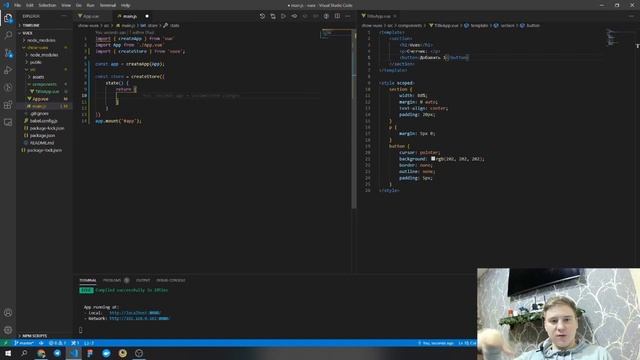This screenshot has height=360, width=640.
Task: Open the vue file inside components folder
Action: (x=44, y=91)
